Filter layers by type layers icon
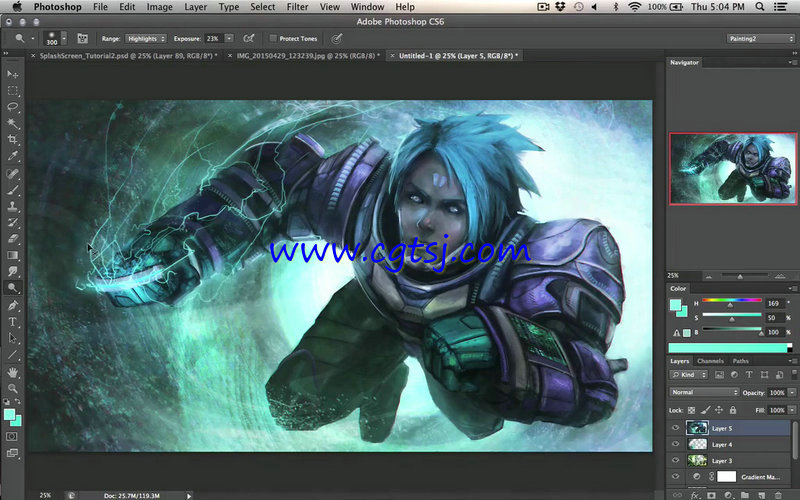800x500 pixels. point(749,374)
